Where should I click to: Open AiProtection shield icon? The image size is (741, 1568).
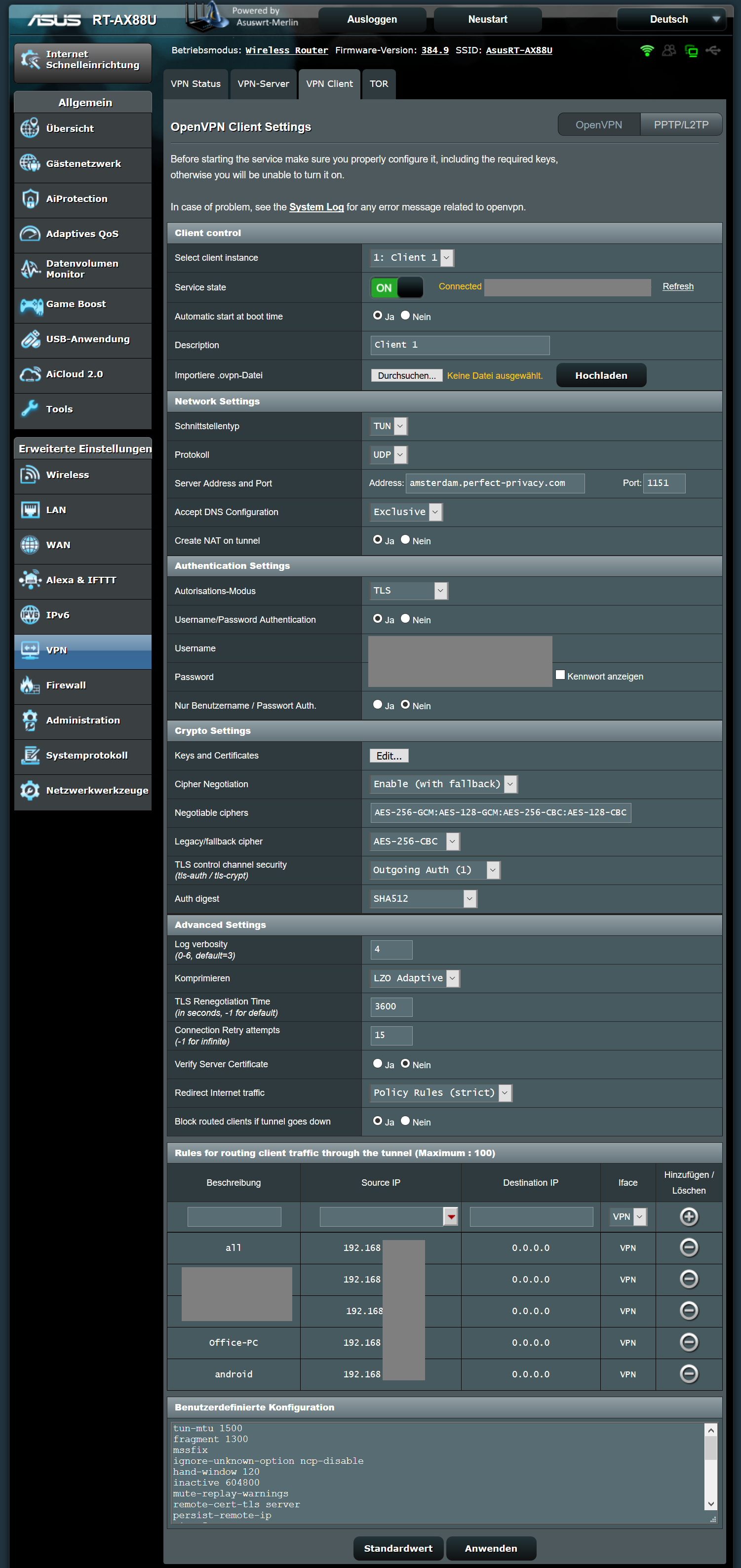[30, 199]
